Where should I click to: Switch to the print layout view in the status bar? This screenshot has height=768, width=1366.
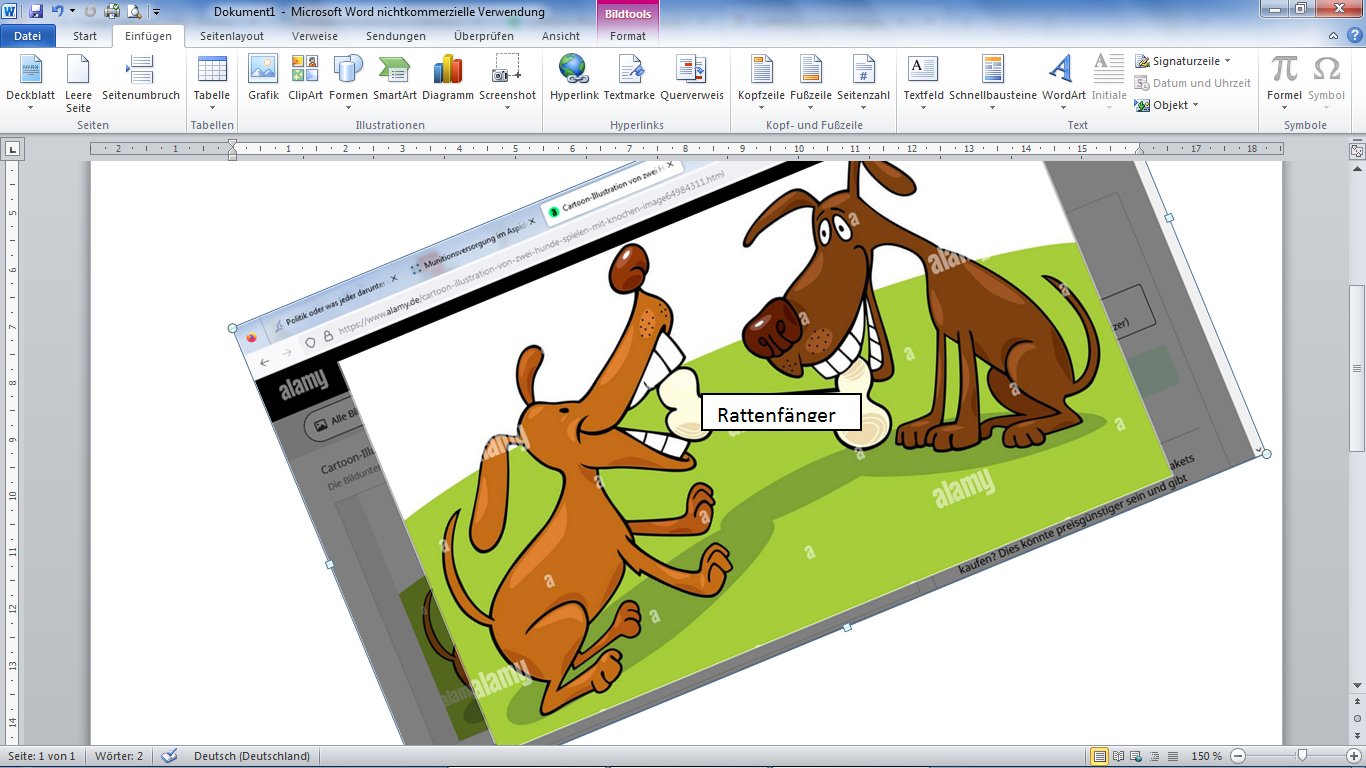[1099, 756]
